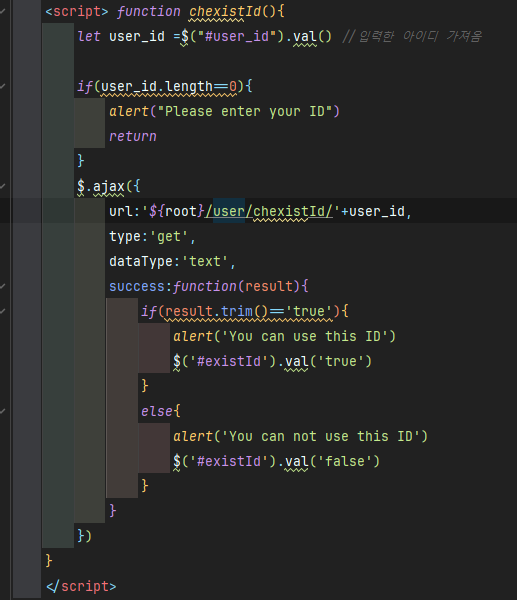Click the closing brace of the success function
Viewport: 517px width, 600px height.
point(113,511)
